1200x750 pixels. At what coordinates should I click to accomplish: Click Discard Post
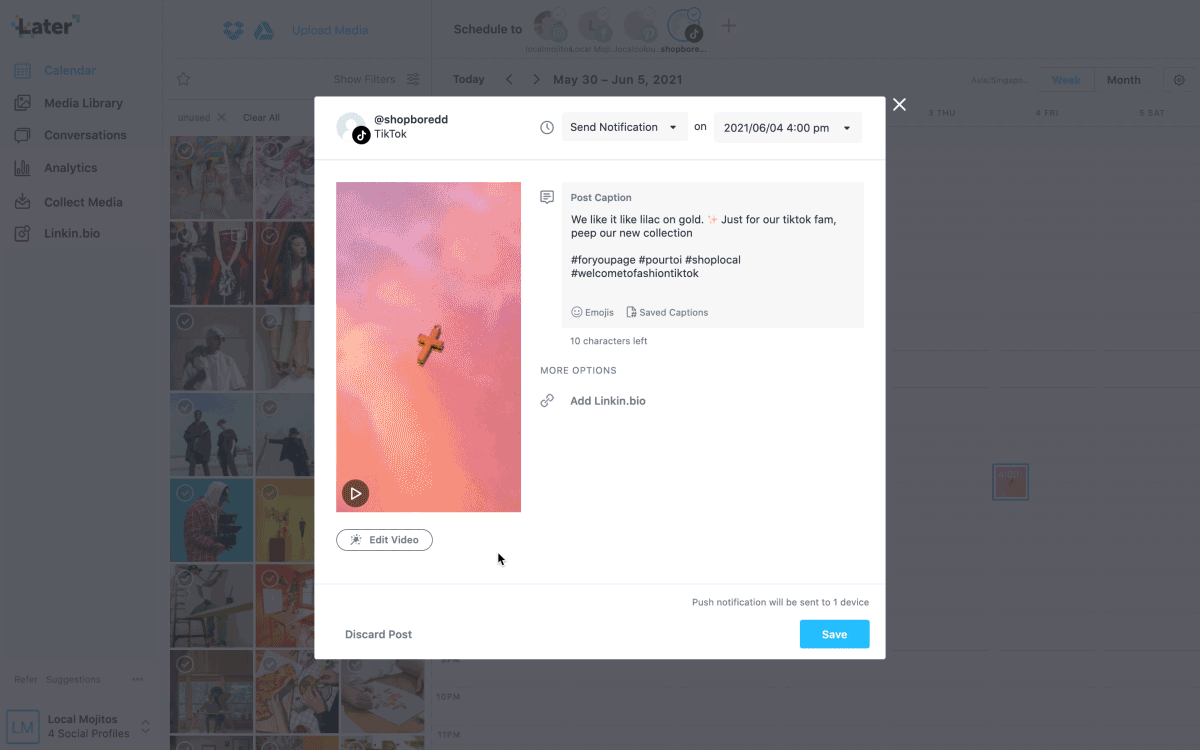click(x=378, y=634)
